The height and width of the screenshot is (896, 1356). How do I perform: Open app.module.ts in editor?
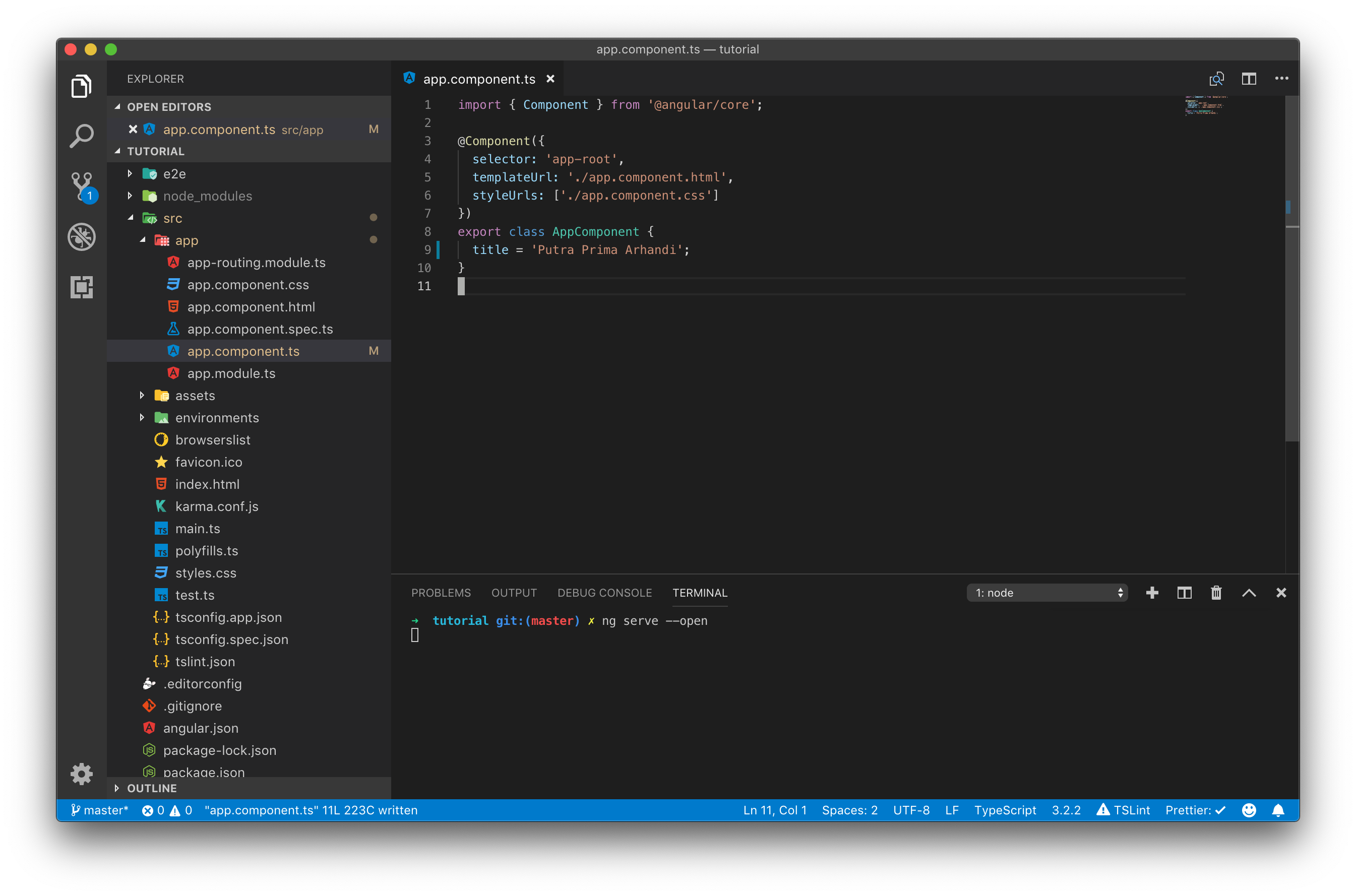[x=231, y=373]
